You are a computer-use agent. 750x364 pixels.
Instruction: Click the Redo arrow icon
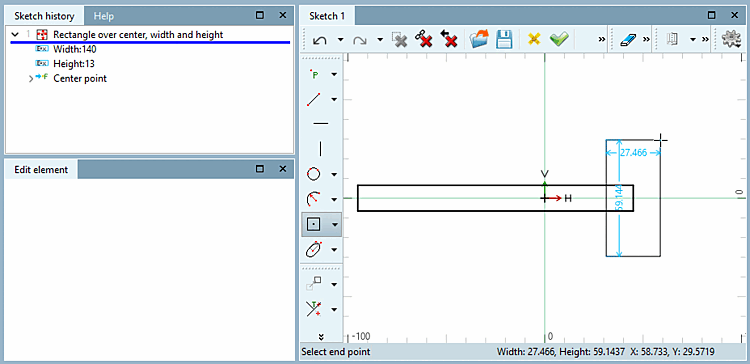tap(359, 40)
